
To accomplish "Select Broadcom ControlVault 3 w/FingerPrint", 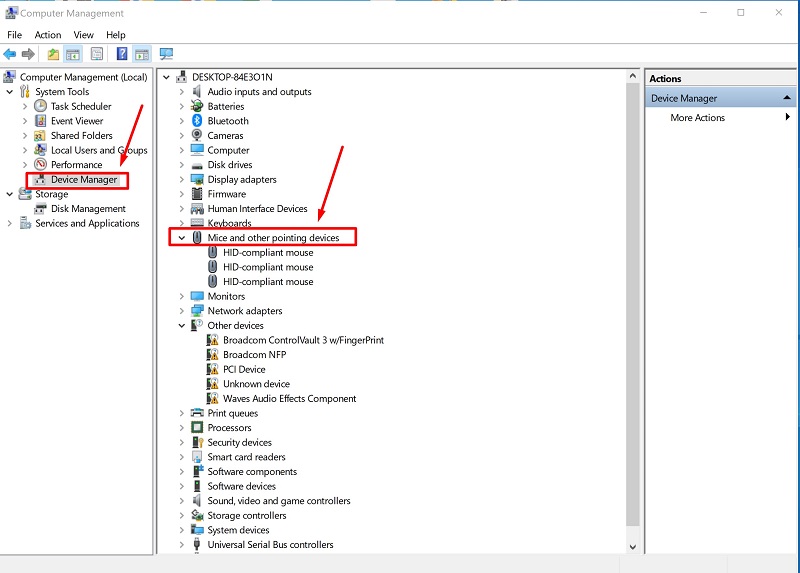I will point(303,340).
